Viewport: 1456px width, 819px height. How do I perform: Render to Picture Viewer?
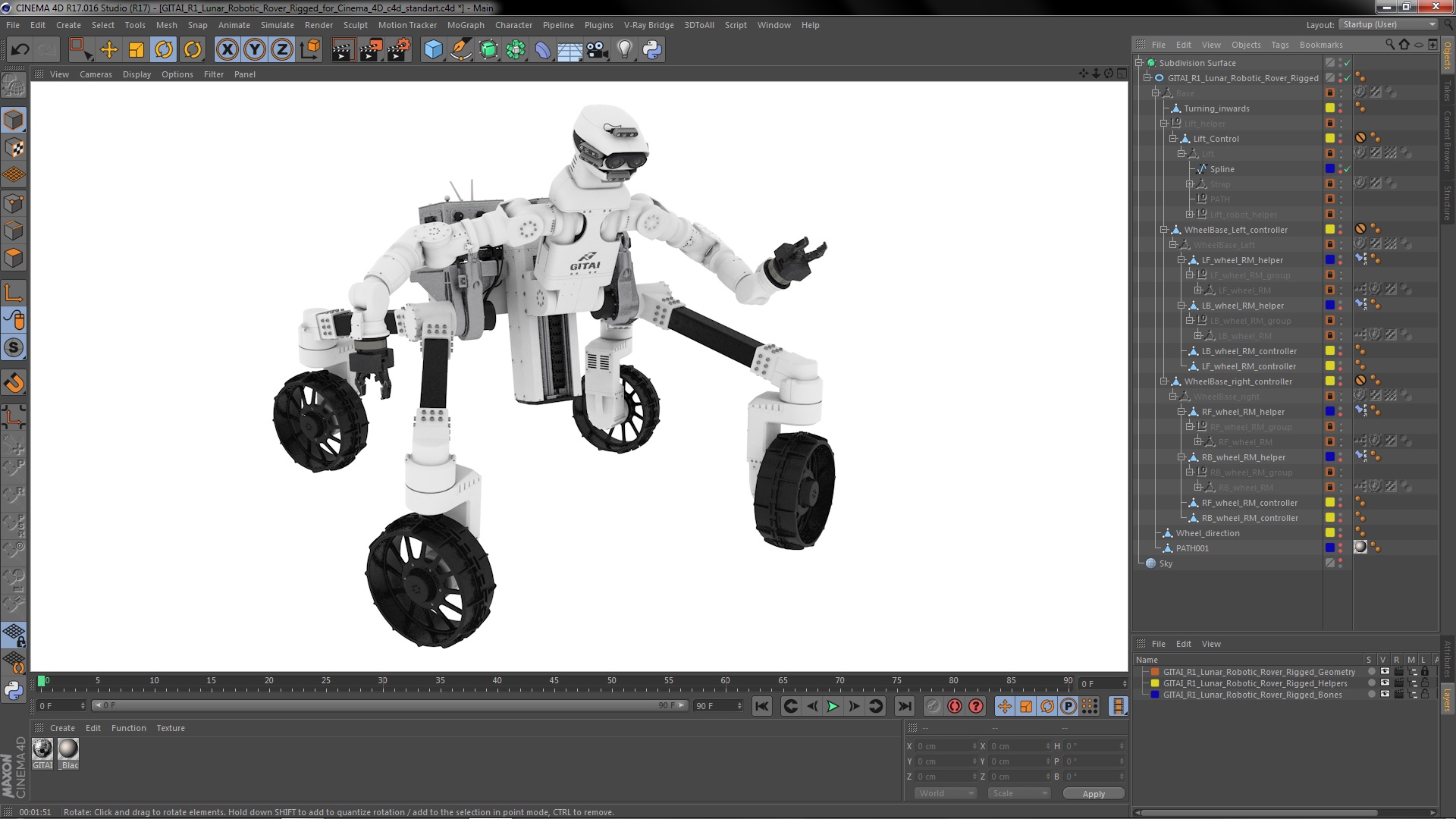click(x=370, y=50)
